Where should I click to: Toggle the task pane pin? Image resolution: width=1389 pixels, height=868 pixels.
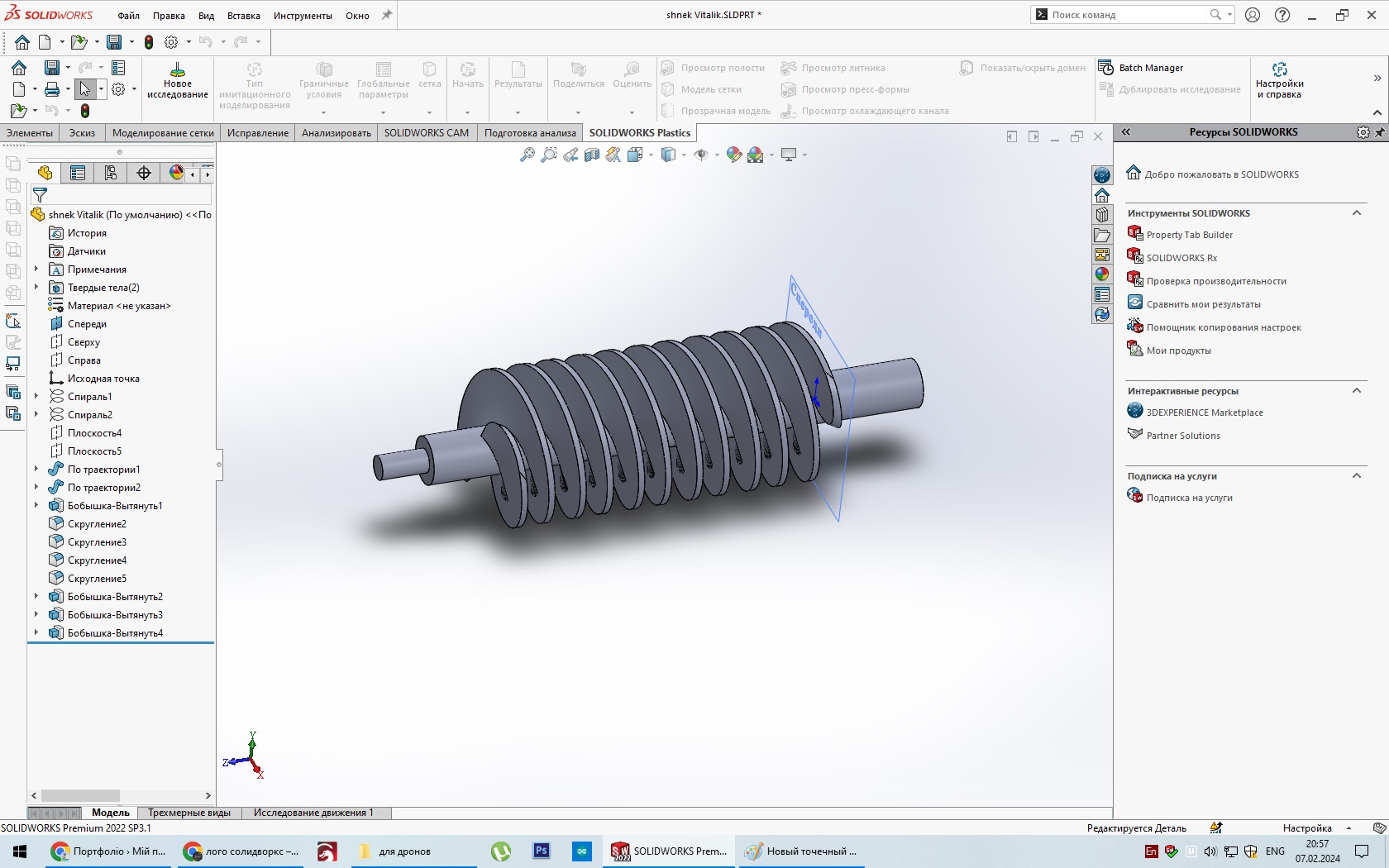point(1379,132)
